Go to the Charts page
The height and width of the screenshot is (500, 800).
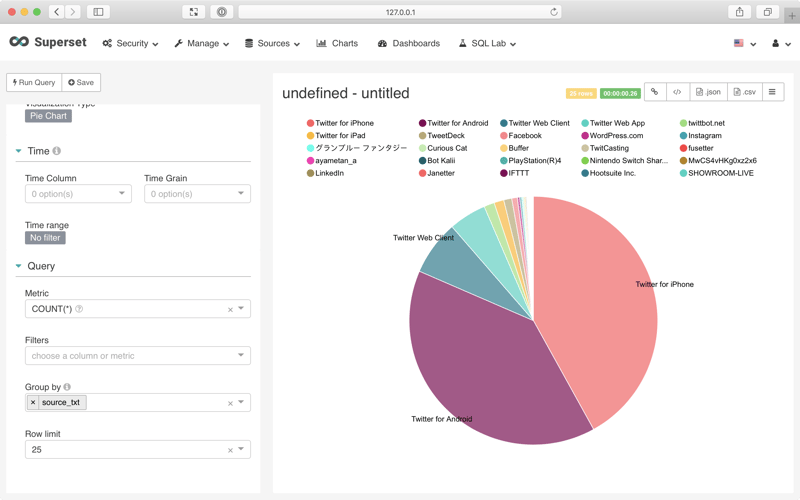coord(337,43)
